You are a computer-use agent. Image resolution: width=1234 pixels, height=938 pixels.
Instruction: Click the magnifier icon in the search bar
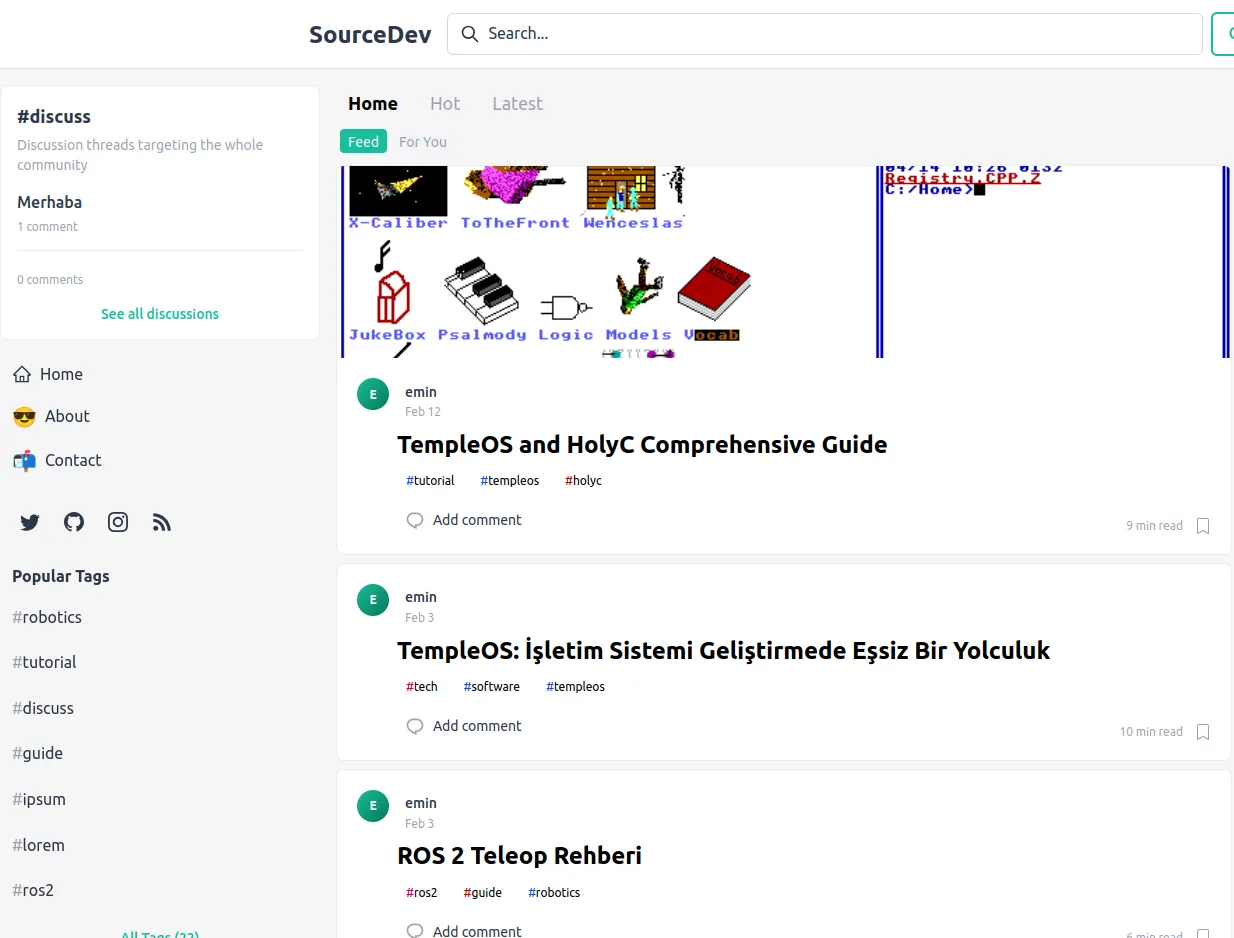pos(469,33)
